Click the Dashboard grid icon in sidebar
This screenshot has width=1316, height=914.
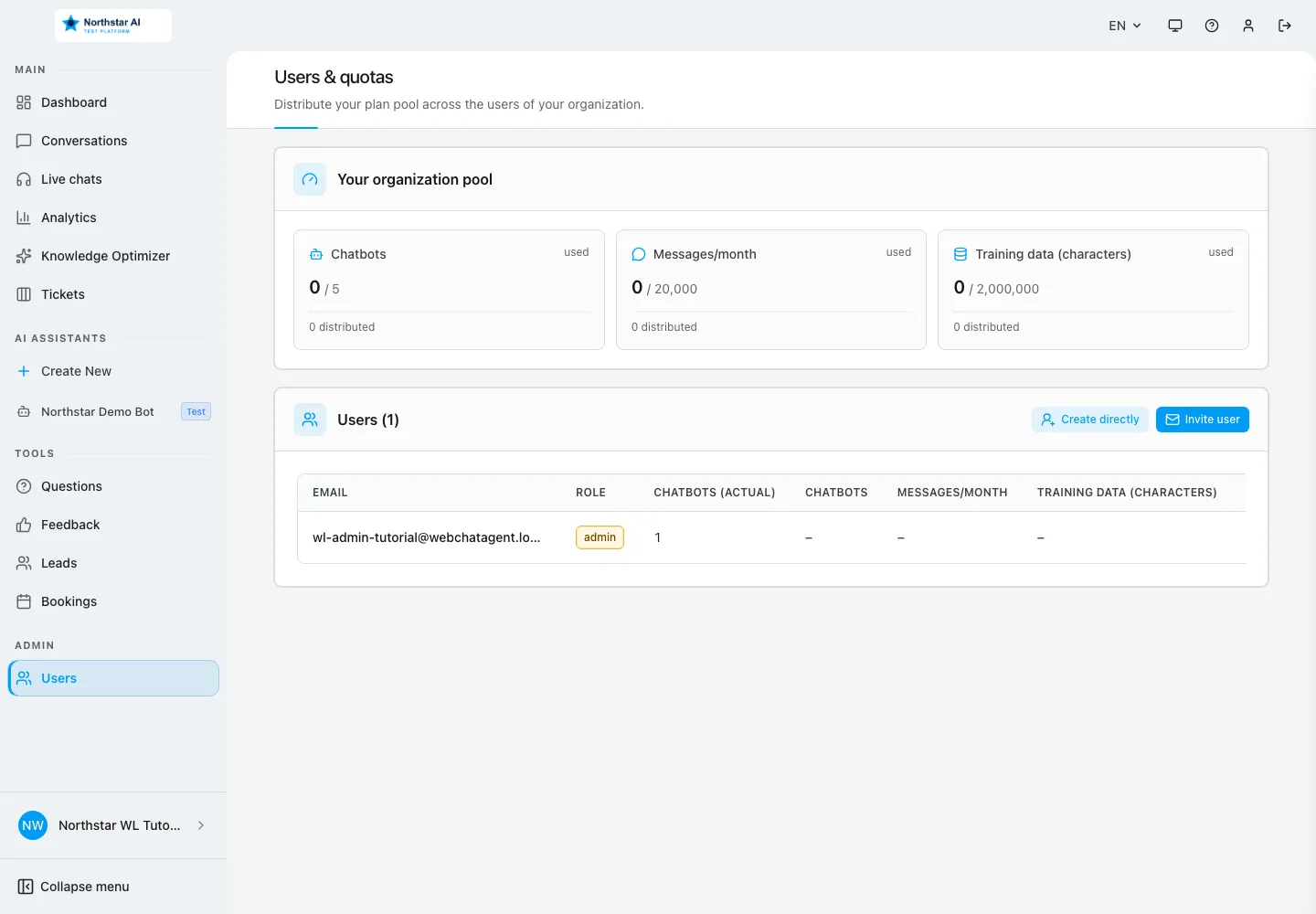pyautogui.click(x=24, y=102)
